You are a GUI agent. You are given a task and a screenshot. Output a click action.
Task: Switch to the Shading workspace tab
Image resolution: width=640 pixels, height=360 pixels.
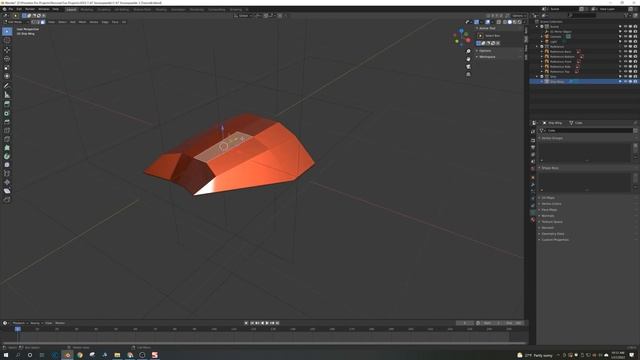[x=161, y=9]
